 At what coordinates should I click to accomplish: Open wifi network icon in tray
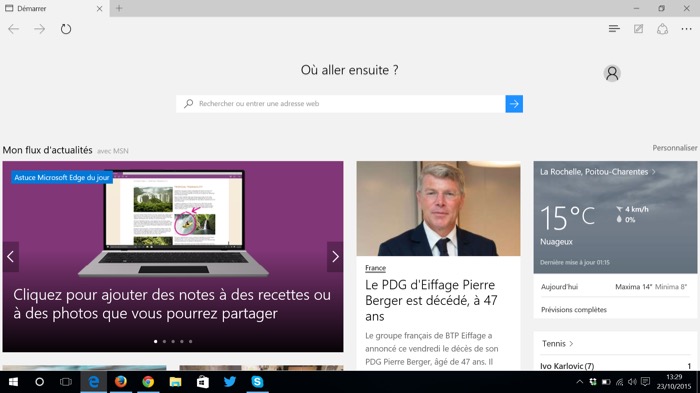[619, 382]
